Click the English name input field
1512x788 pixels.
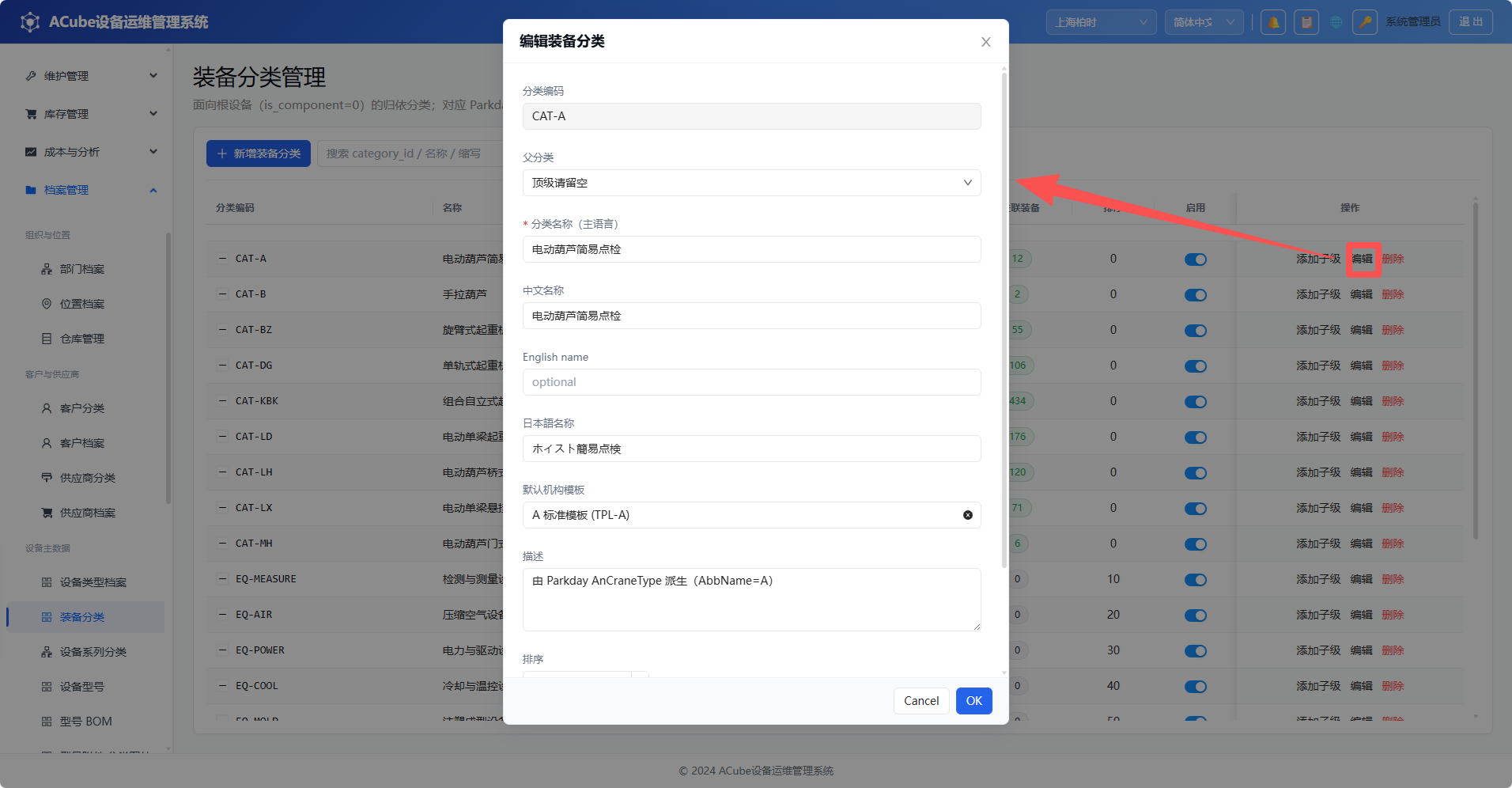click(752, 382)
